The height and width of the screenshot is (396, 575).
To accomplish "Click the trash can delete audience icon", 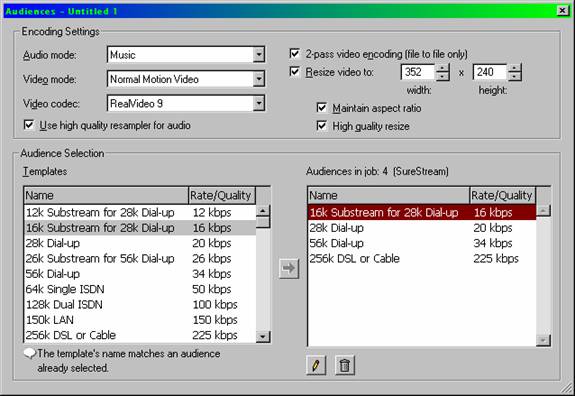I will 344,365.
